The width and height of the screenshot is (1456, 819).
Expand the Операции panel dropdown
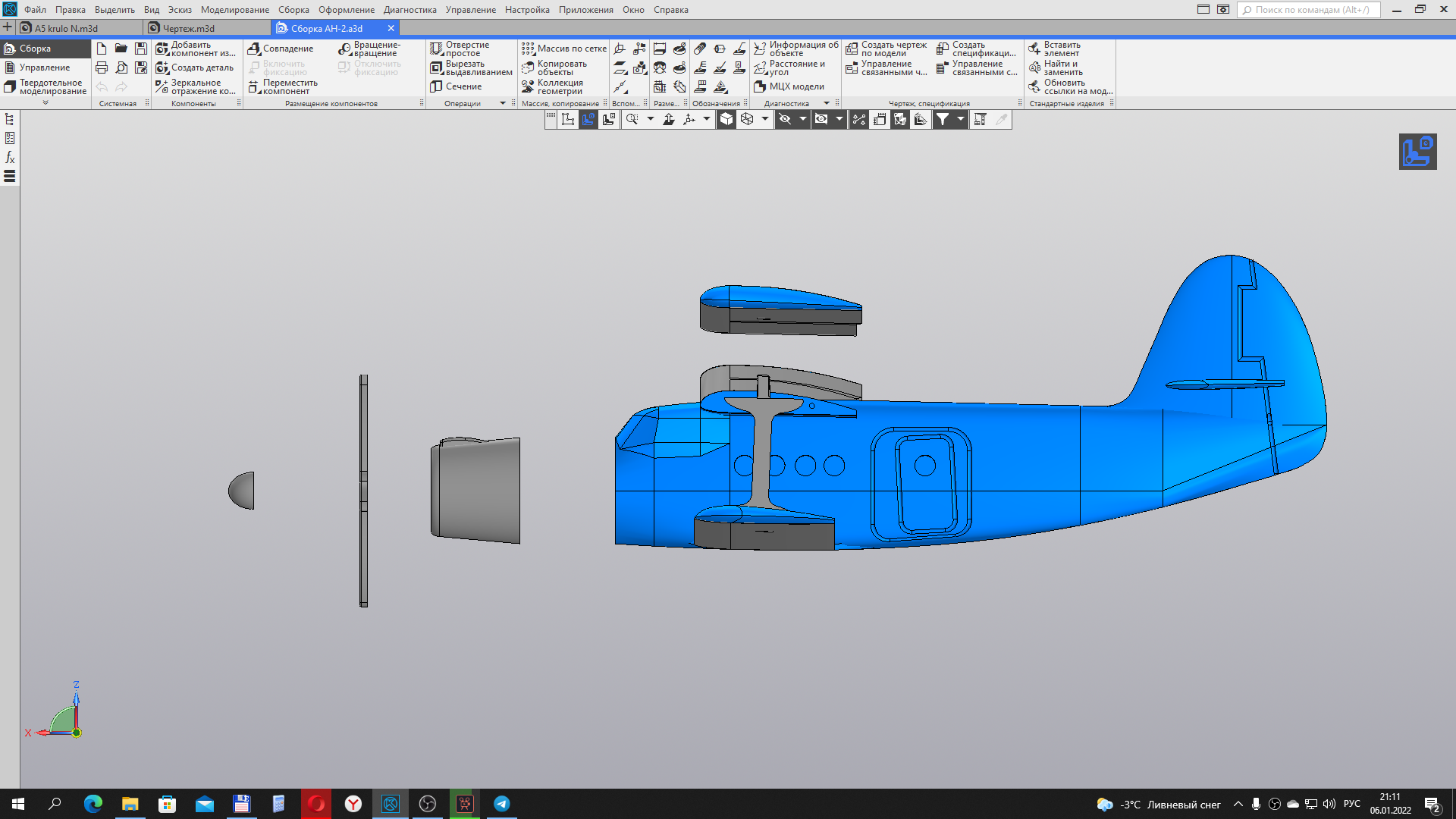pyautogui.click(x=503, y=103)
